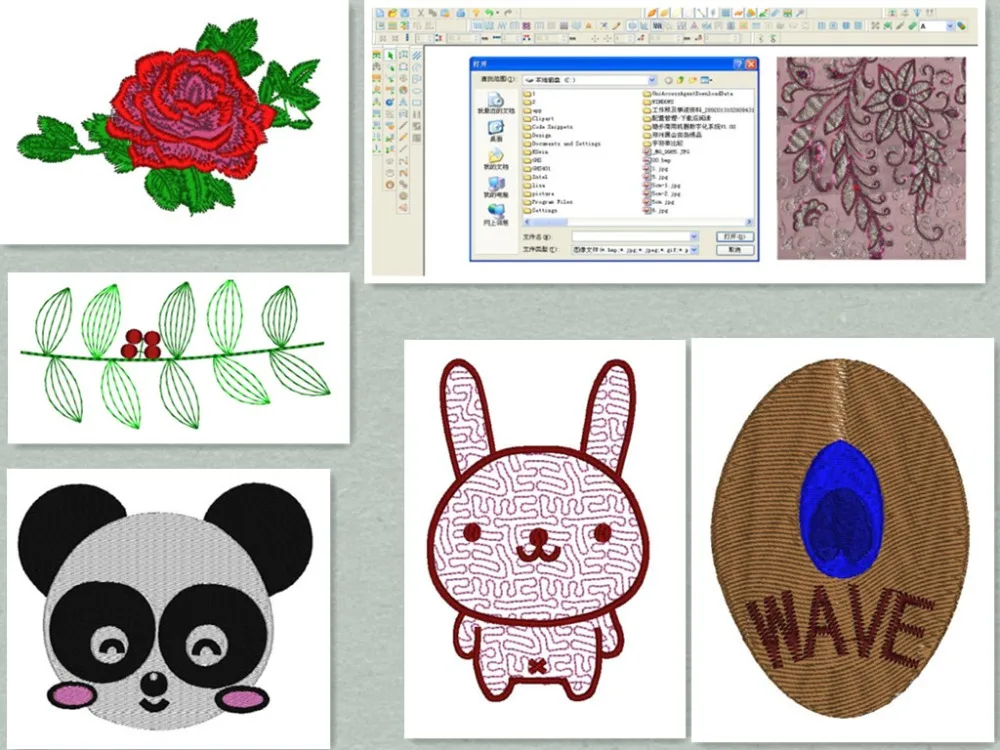Click the Paste clipboard icon
This screenshot has height=750, width=1000.
(x=445, y=13)
